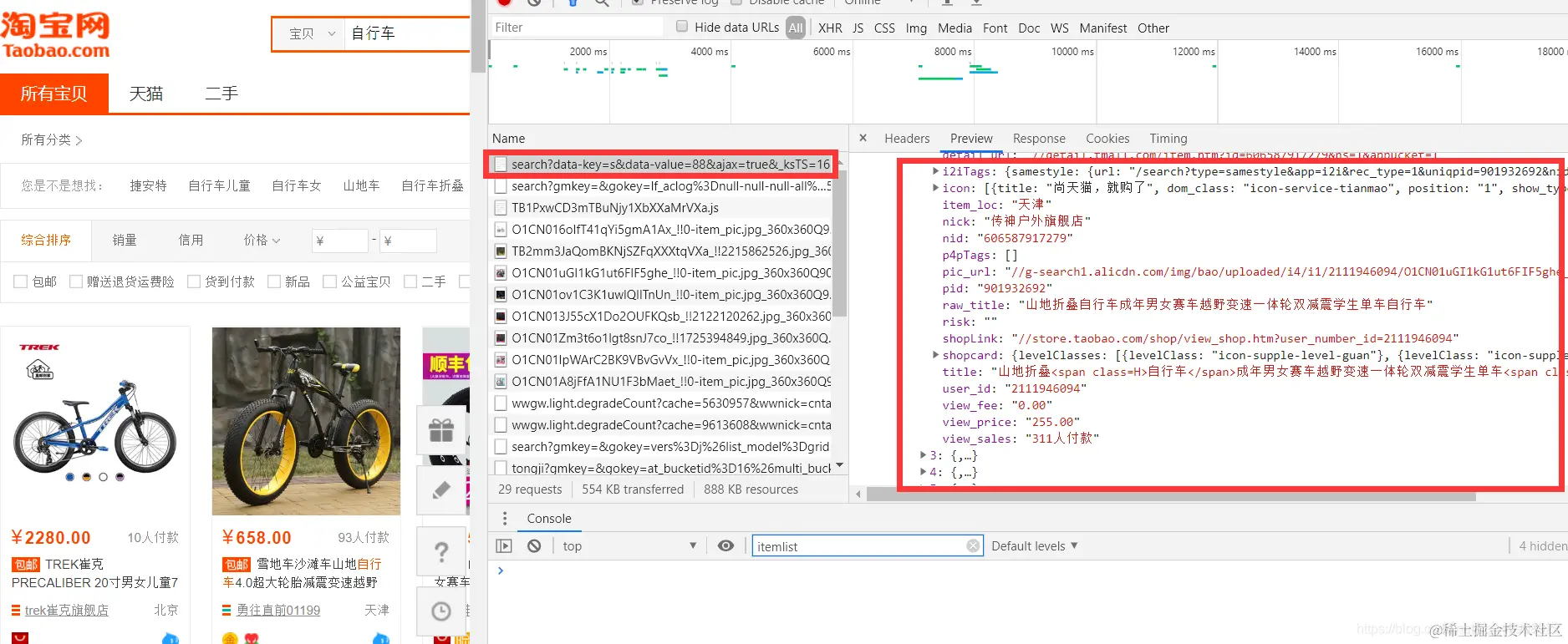Close the request preview pane
This screenshot has width=1568, height=644.
tap(863, 138)
